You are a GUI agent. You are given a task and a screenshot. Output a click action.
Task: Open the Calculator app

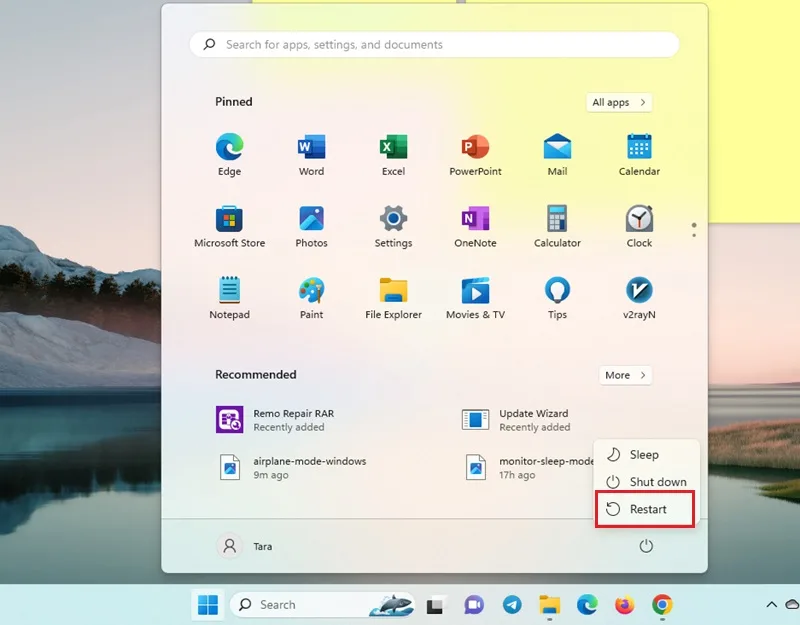557,227
